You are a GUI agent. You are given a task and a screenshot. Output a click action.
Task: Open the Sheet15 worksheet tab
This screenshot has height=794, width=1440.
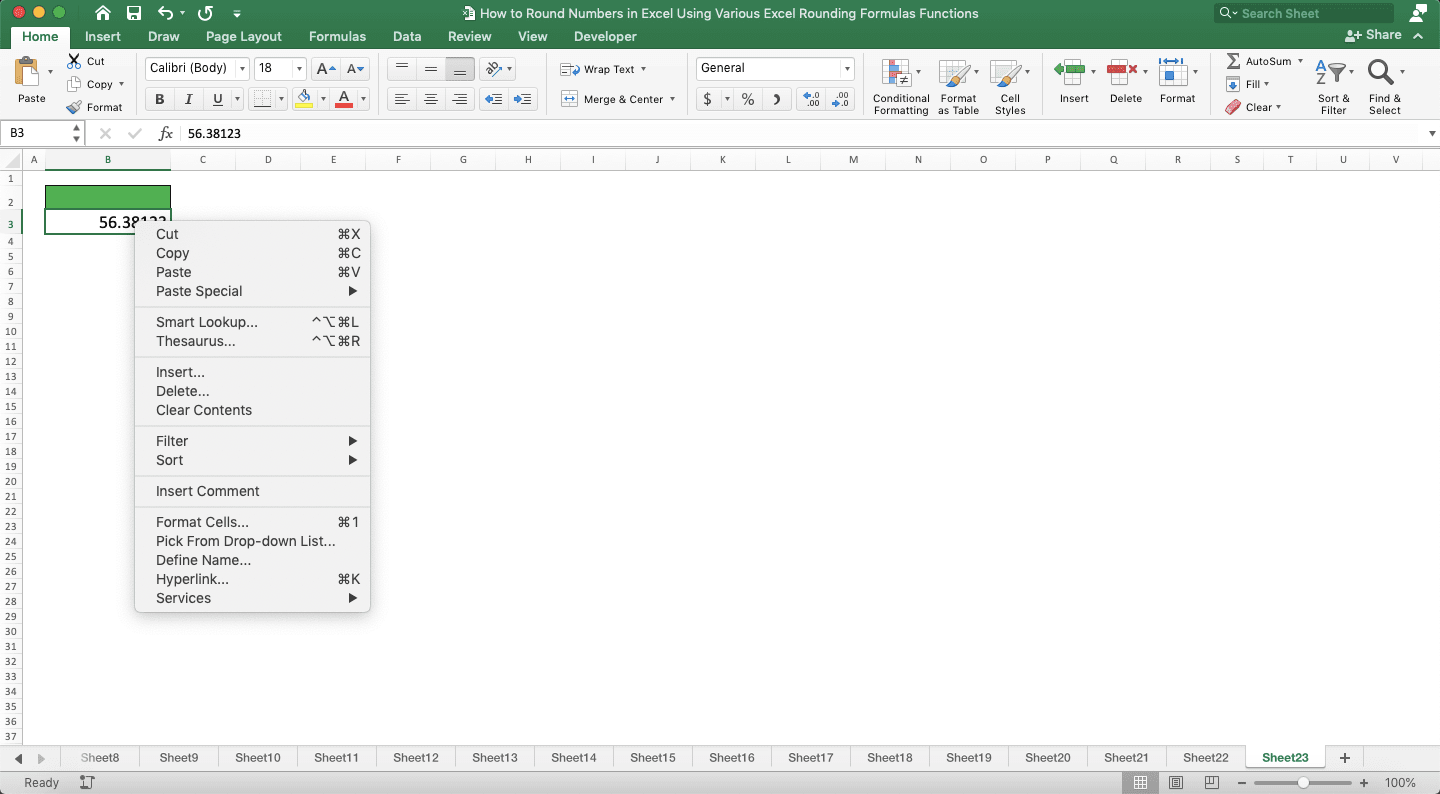click(652, 757)
